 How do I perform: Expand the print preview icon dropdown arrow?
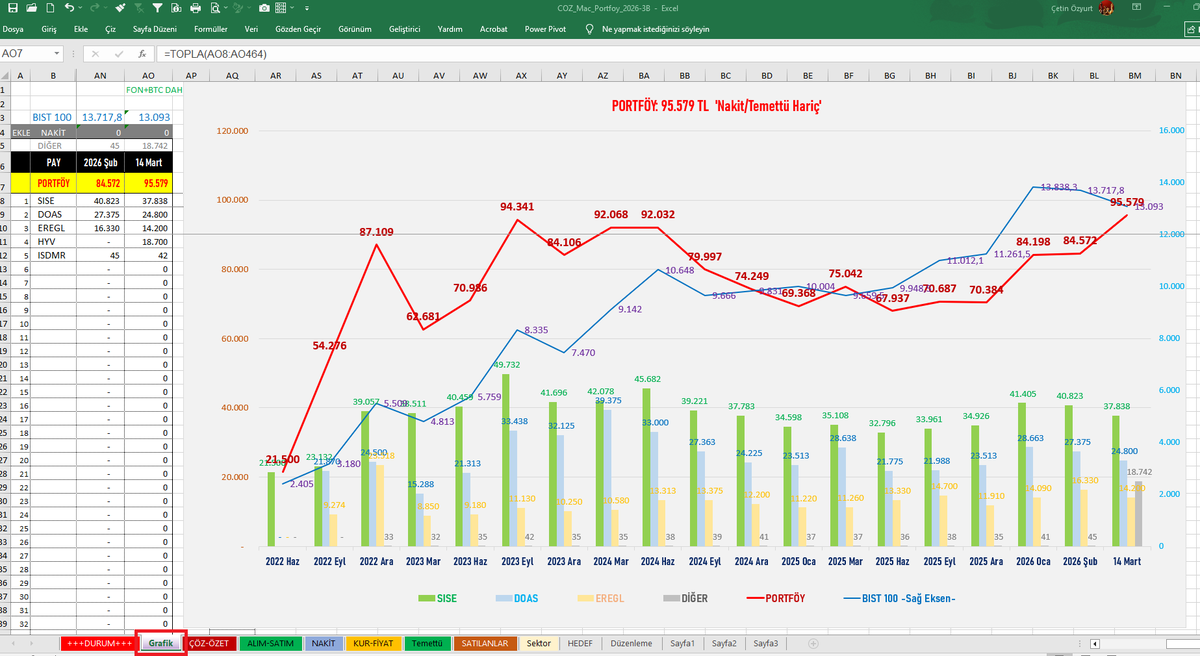pos(226,8)
